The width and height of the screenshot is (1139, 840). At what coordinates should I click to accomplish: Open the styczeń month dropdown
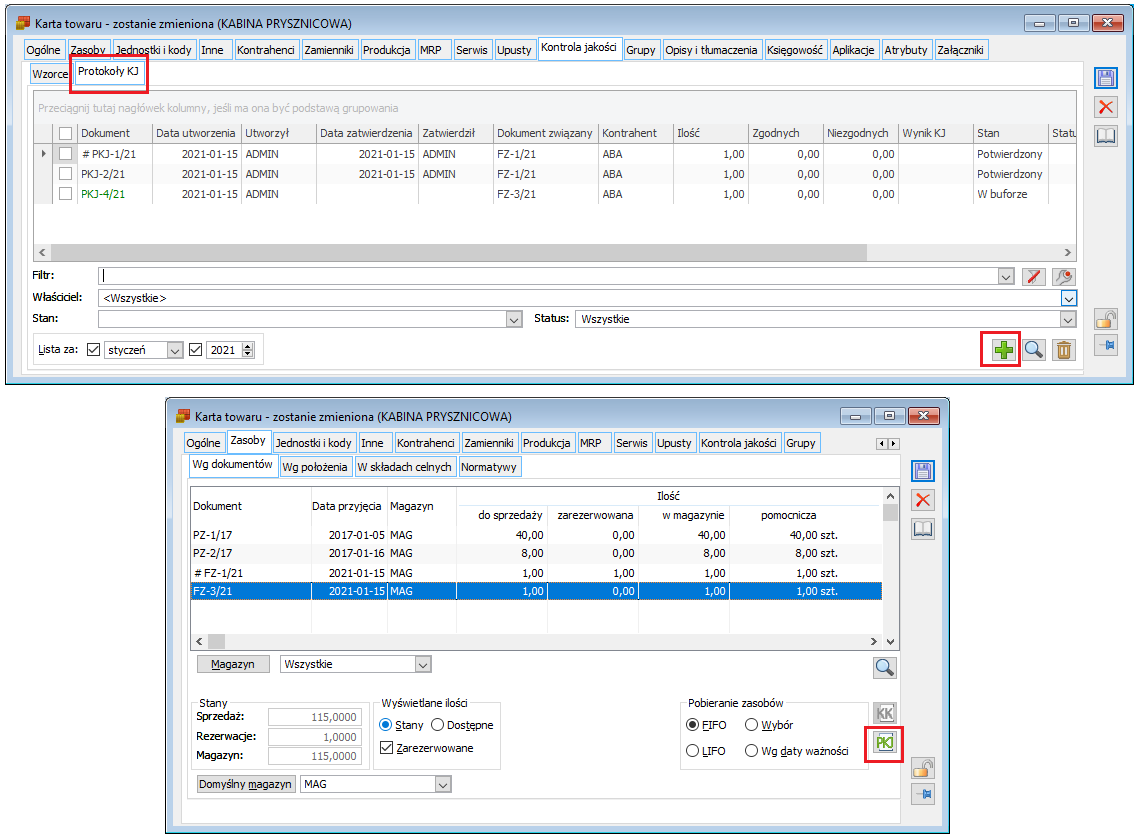click(174, 350)
